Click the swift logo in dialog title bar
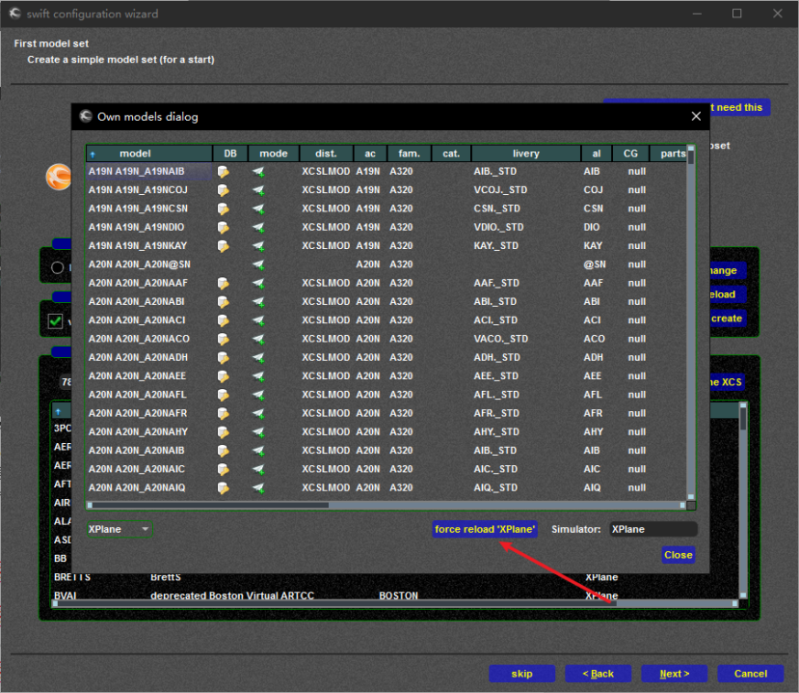This screenshot has height=693, width=799. click(86, 116)
